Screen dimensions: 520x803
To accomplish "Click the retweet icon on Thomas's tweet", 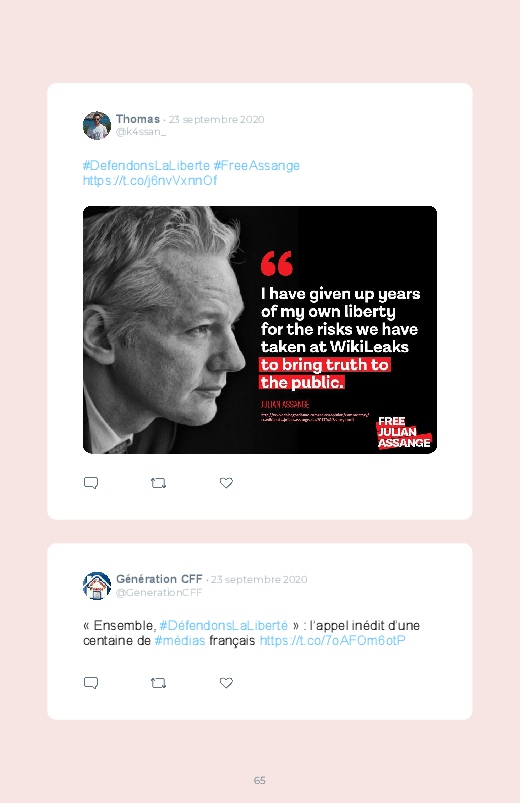I will (158, 483).
